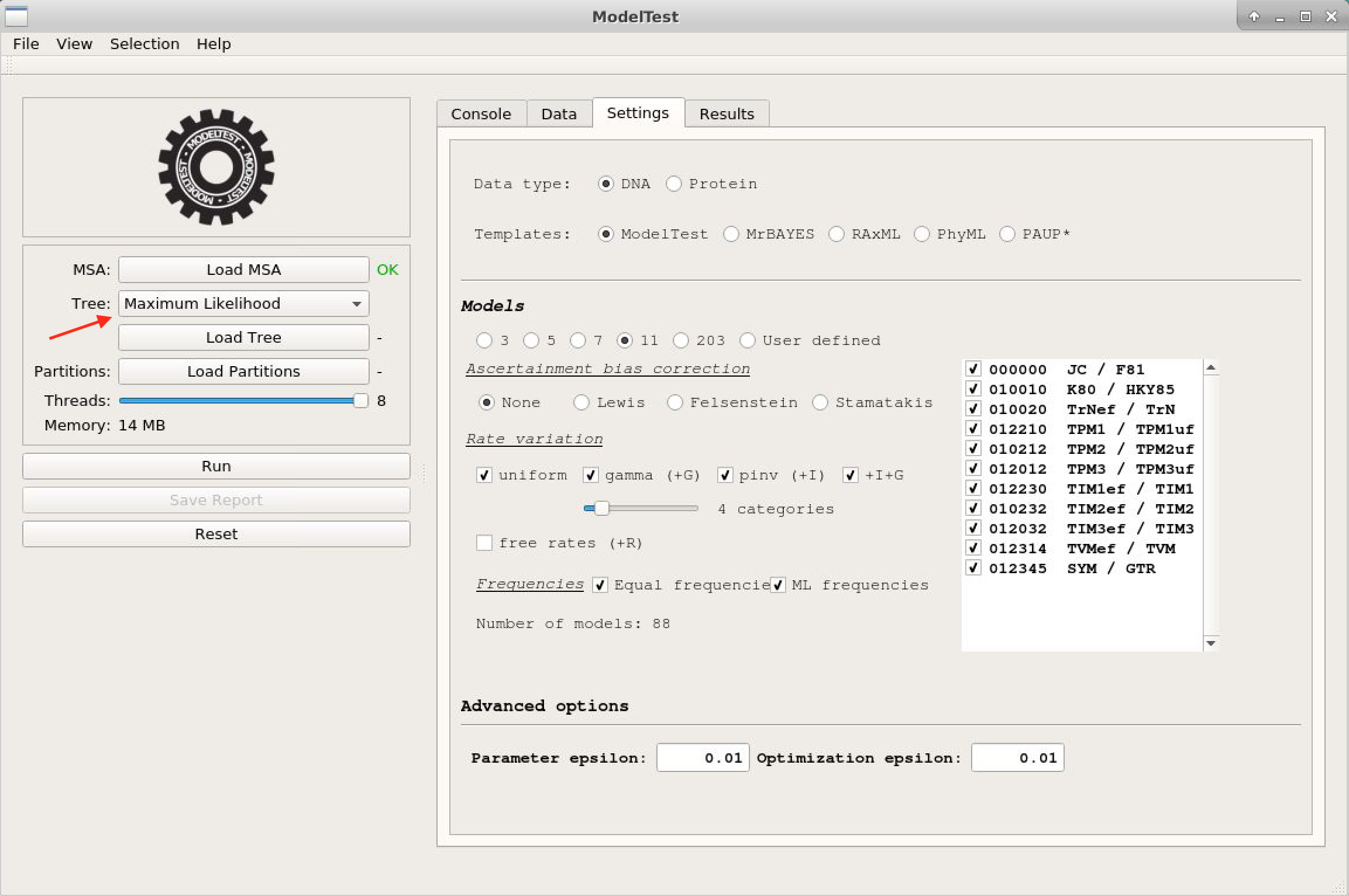
Task: Uncheck the 010010 K80 / HKY85 model
Action: point(973,389)
